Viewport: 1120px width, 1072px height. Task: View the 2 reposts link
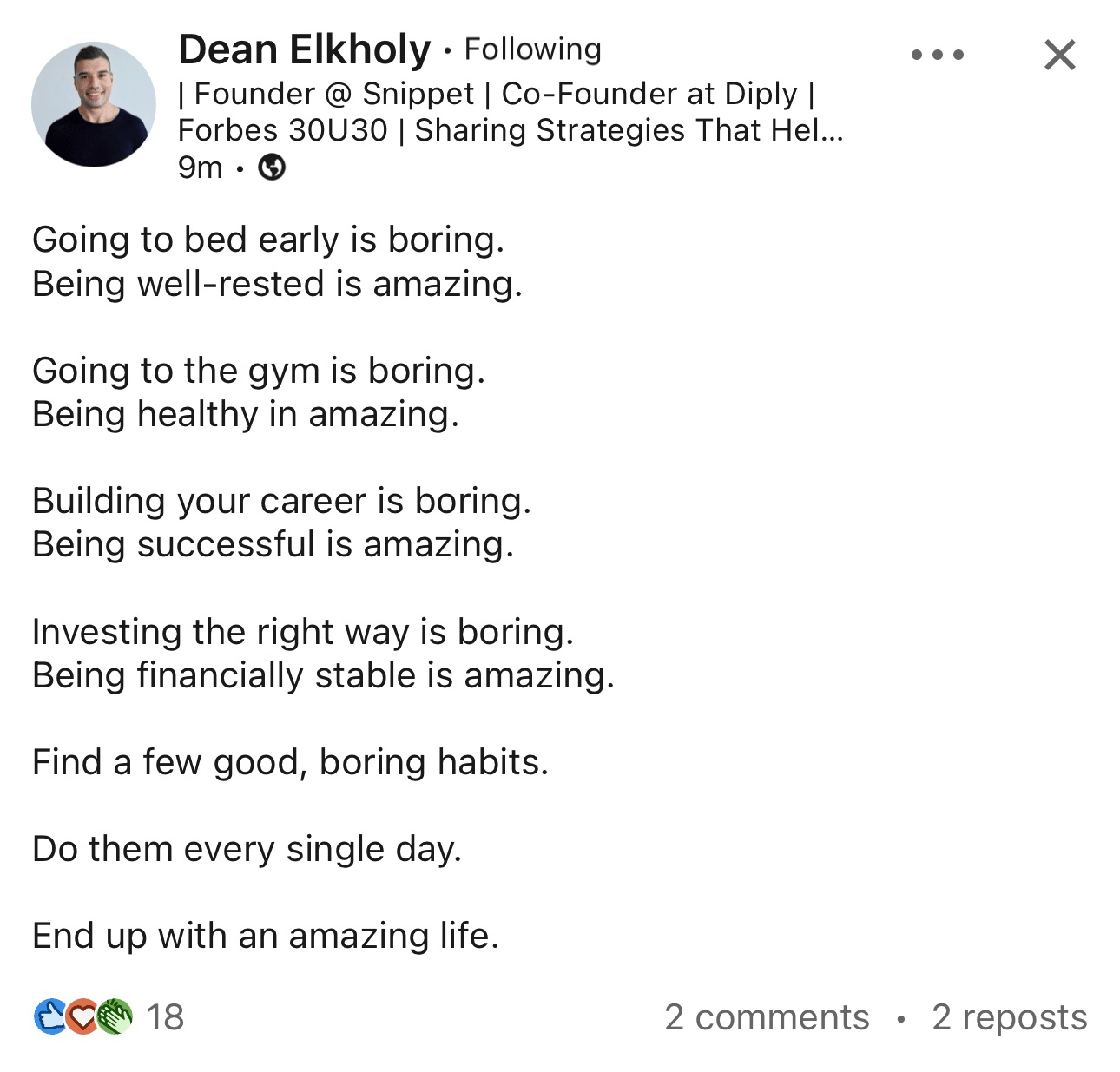click(1010, 1016)
